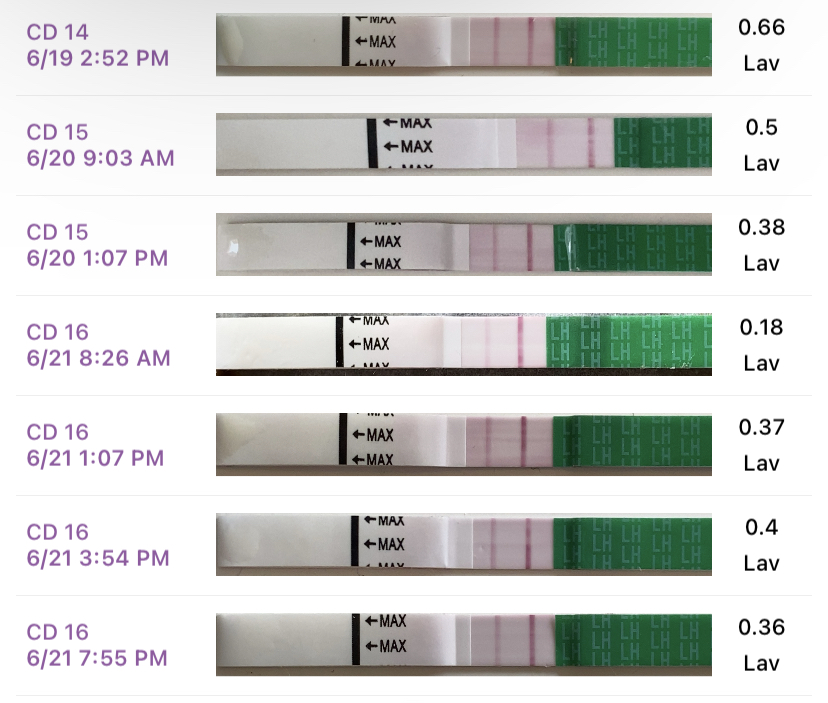
Task: Choose the CD 16 6/21 8:26 AM label
Action: pos(97,345)
